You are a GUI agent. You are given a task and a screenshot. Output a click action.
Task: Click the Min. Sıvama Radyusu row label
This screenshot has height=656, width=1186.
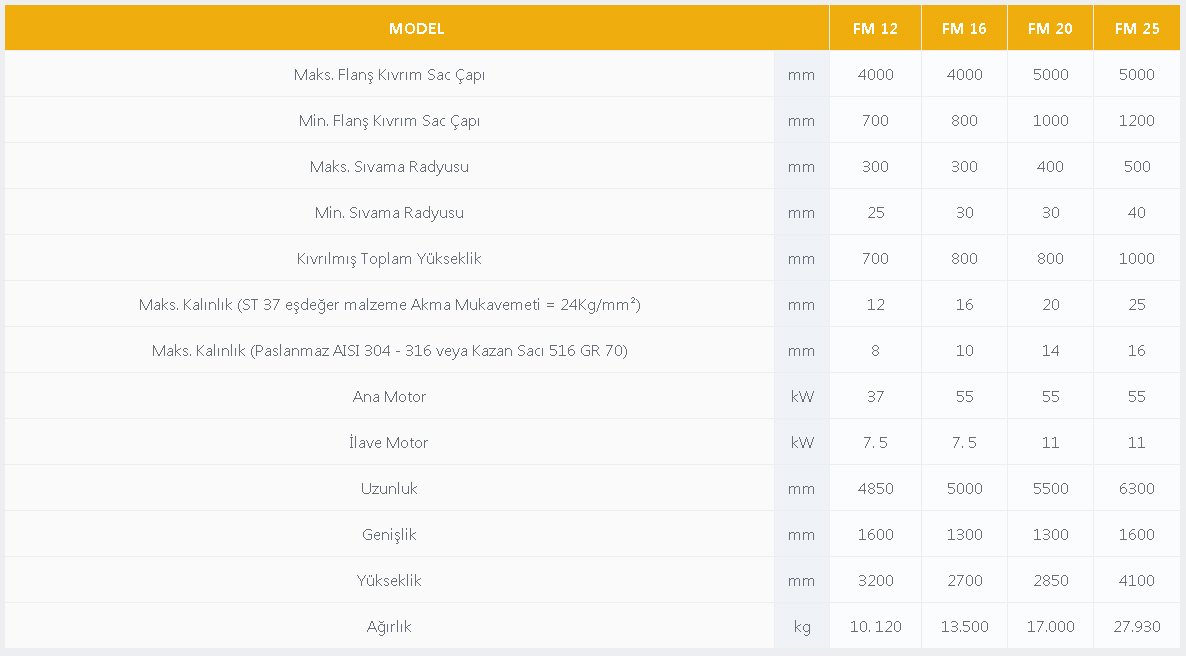(390, 213)
